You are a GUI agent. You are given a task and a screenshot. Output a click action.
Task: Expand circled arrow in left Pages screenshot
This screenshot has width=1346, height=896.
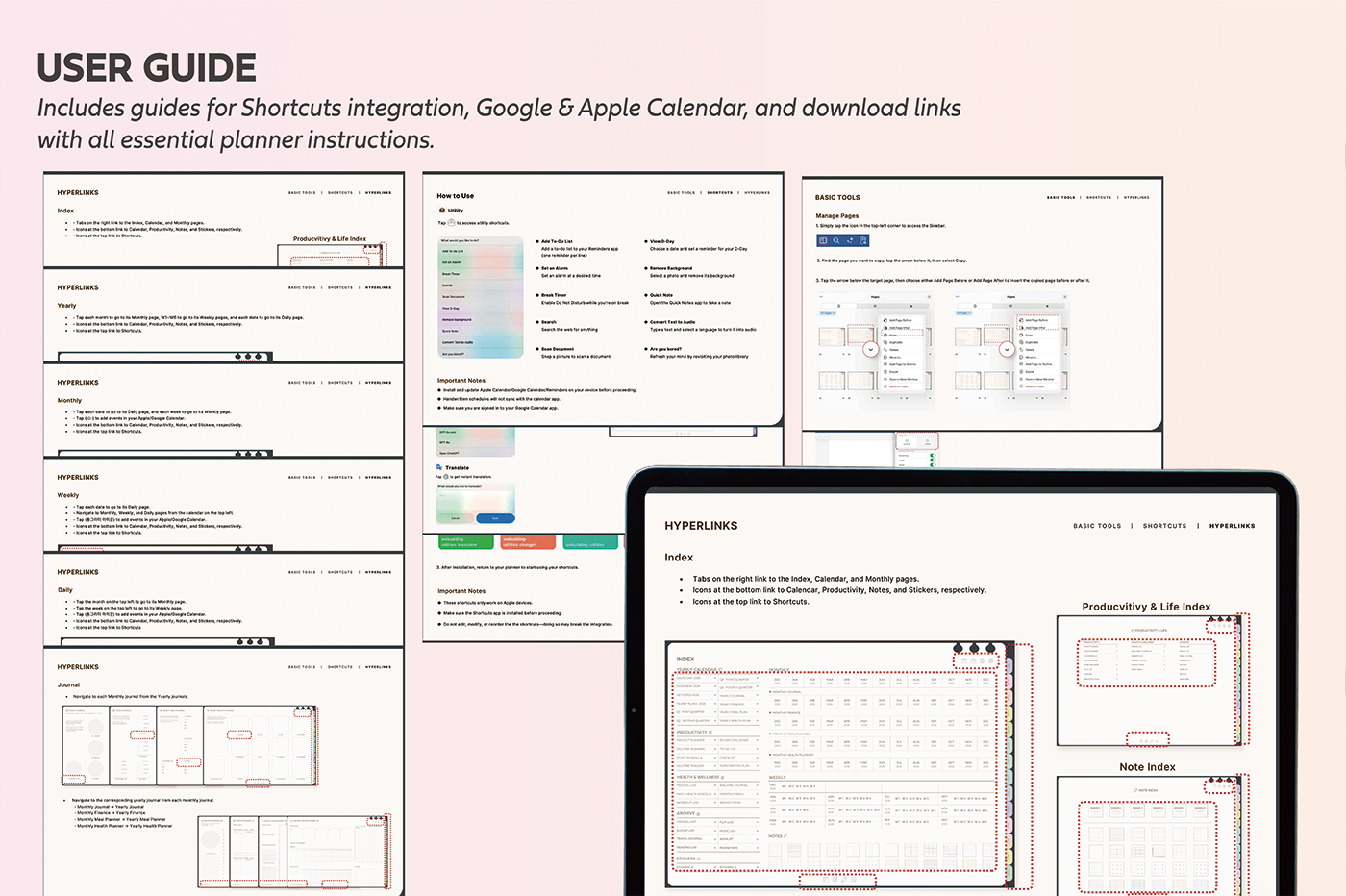[x=870, y=350]
